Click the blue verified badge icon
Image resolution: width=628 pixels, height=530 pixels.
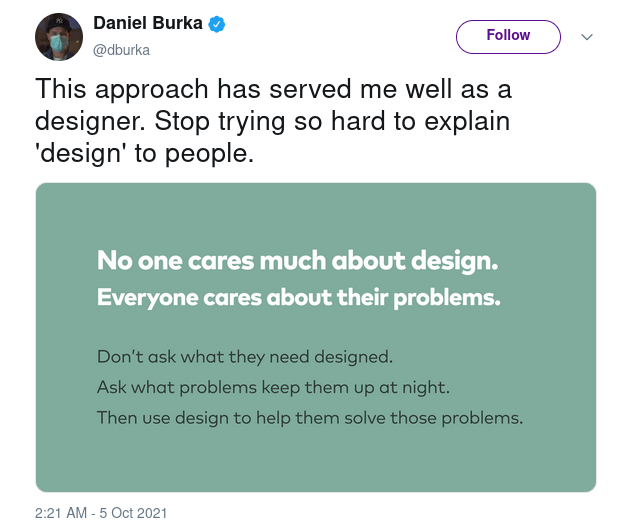pyautogui.click(x=216, y=24)
